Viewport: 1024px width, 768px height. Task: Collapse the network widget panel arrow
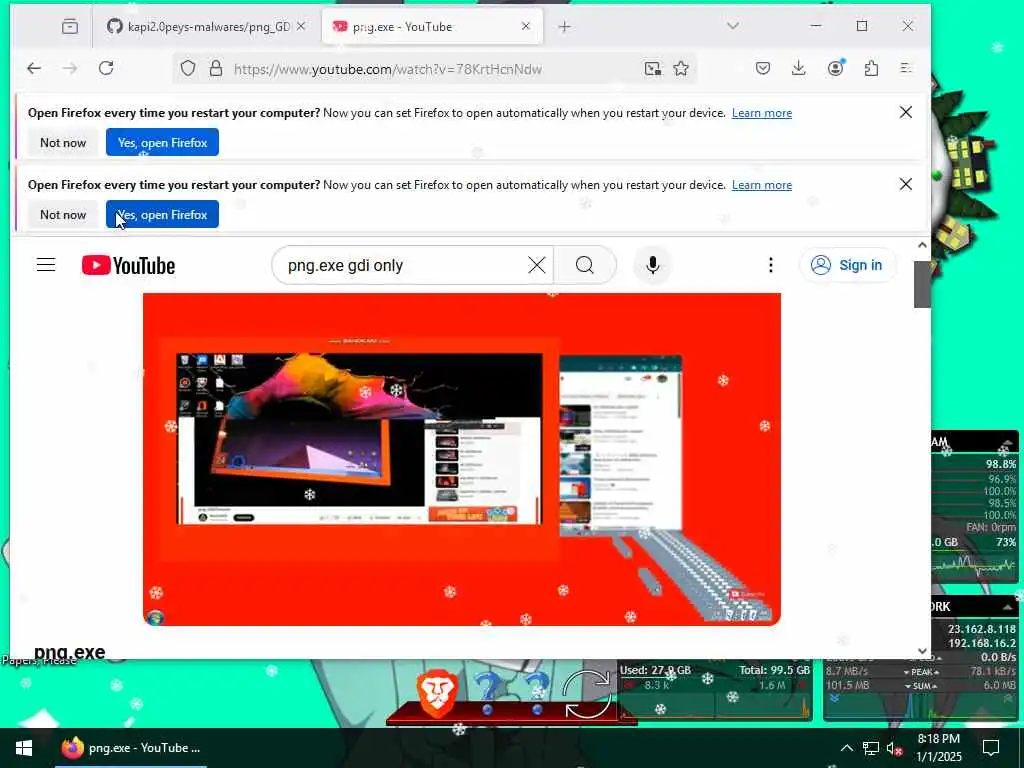(1007, 607)
